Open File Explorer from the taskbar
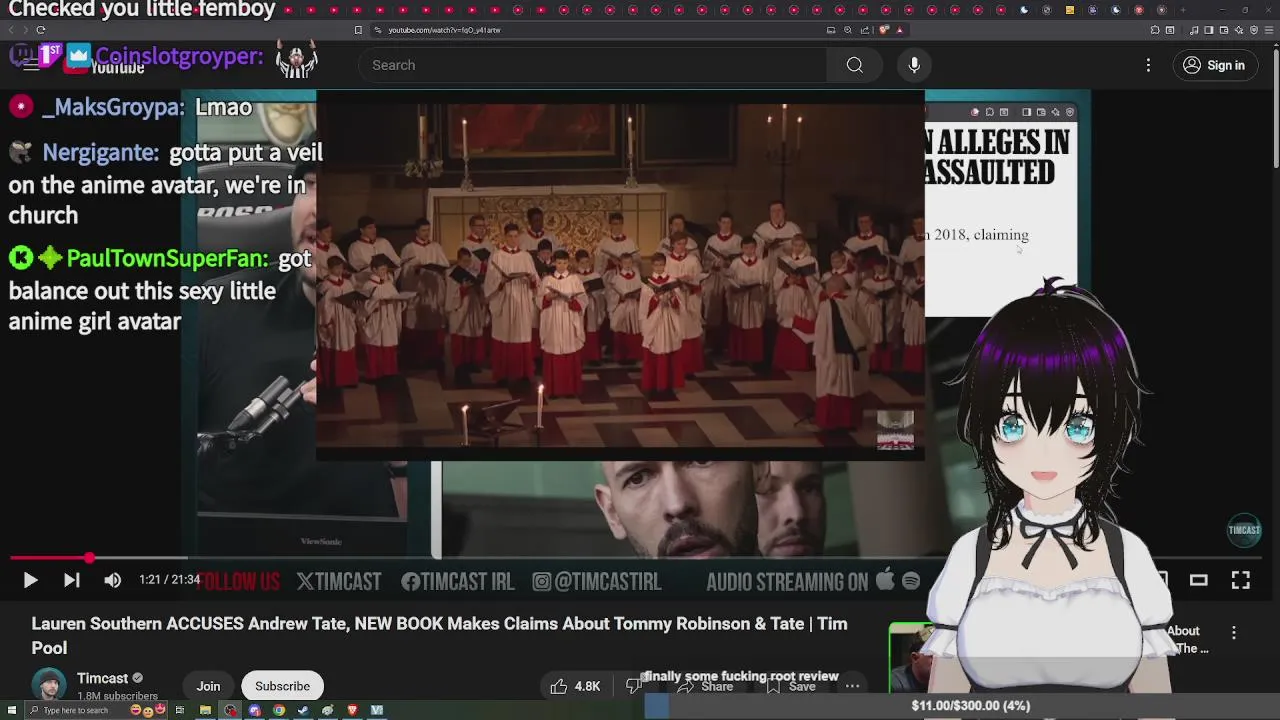 (205, 710)
